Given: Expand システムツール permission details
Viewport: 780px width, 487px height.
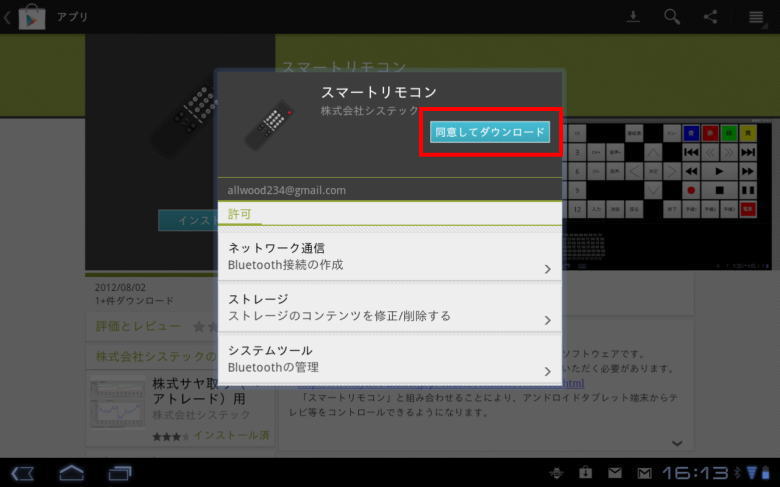Looking at the screenshot, I should coord(389,359).
